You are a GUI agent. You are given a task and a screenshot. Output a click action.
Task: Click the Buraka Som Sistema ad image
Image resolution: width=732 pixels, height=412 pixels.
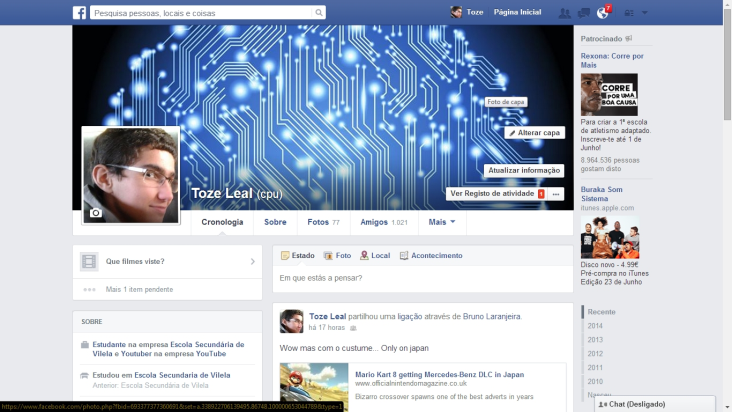pyautogui.click(x=610, y=237)
